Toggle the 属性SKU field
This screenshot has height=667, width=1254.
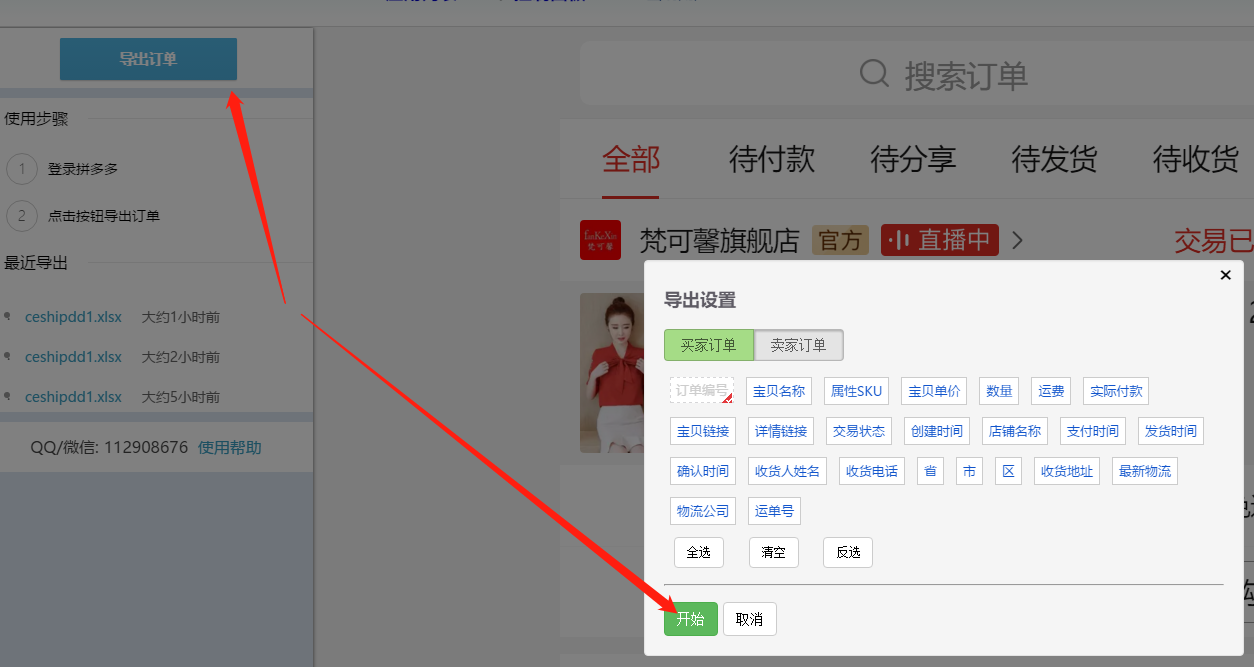point(856,391)
